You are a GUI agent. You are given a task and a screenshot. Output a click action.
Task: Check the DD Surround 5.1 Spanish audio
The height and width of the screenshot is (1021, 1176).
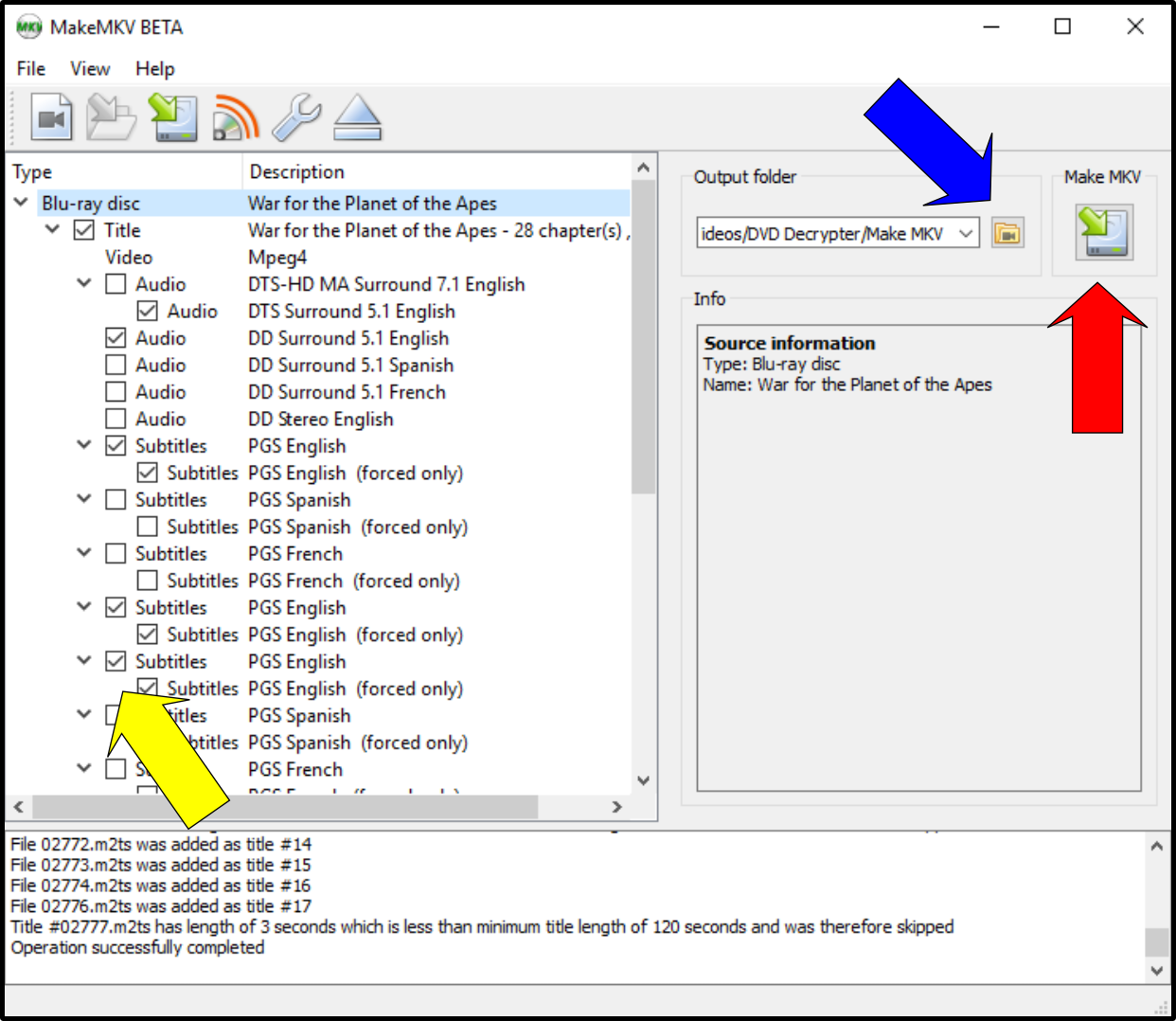116,365
